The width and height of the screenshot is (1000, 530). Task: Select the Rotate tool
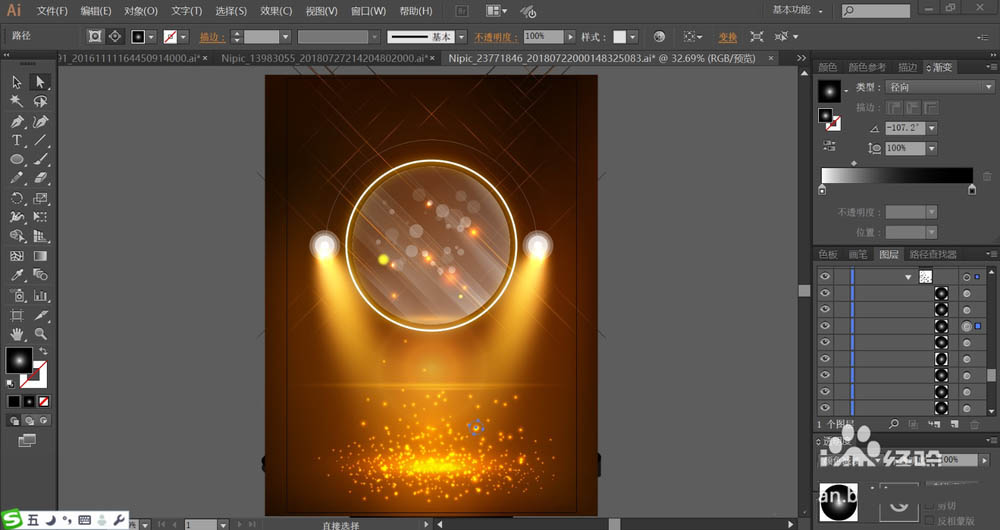(x=17, y=198)
